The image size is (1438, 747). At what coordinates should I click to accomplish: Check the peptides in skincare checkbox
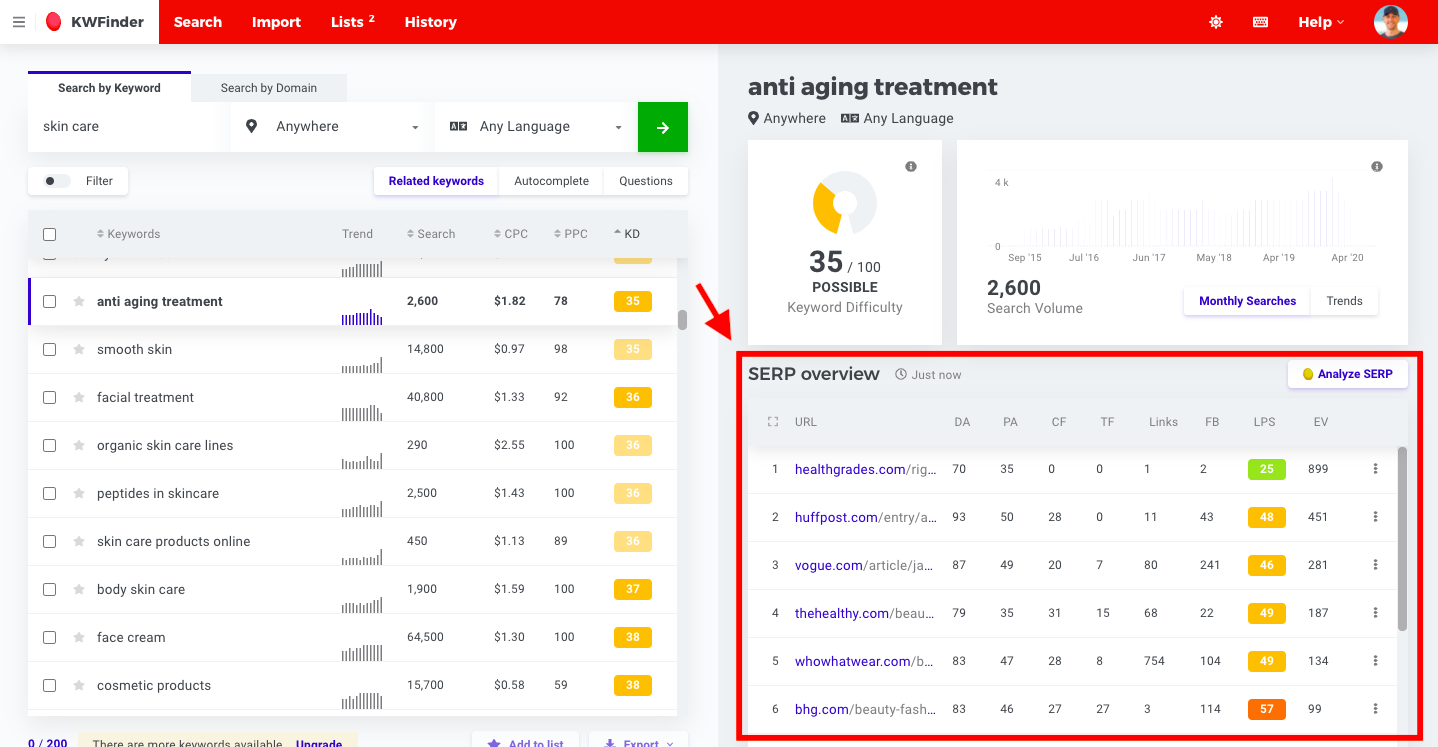pos(49,493)
